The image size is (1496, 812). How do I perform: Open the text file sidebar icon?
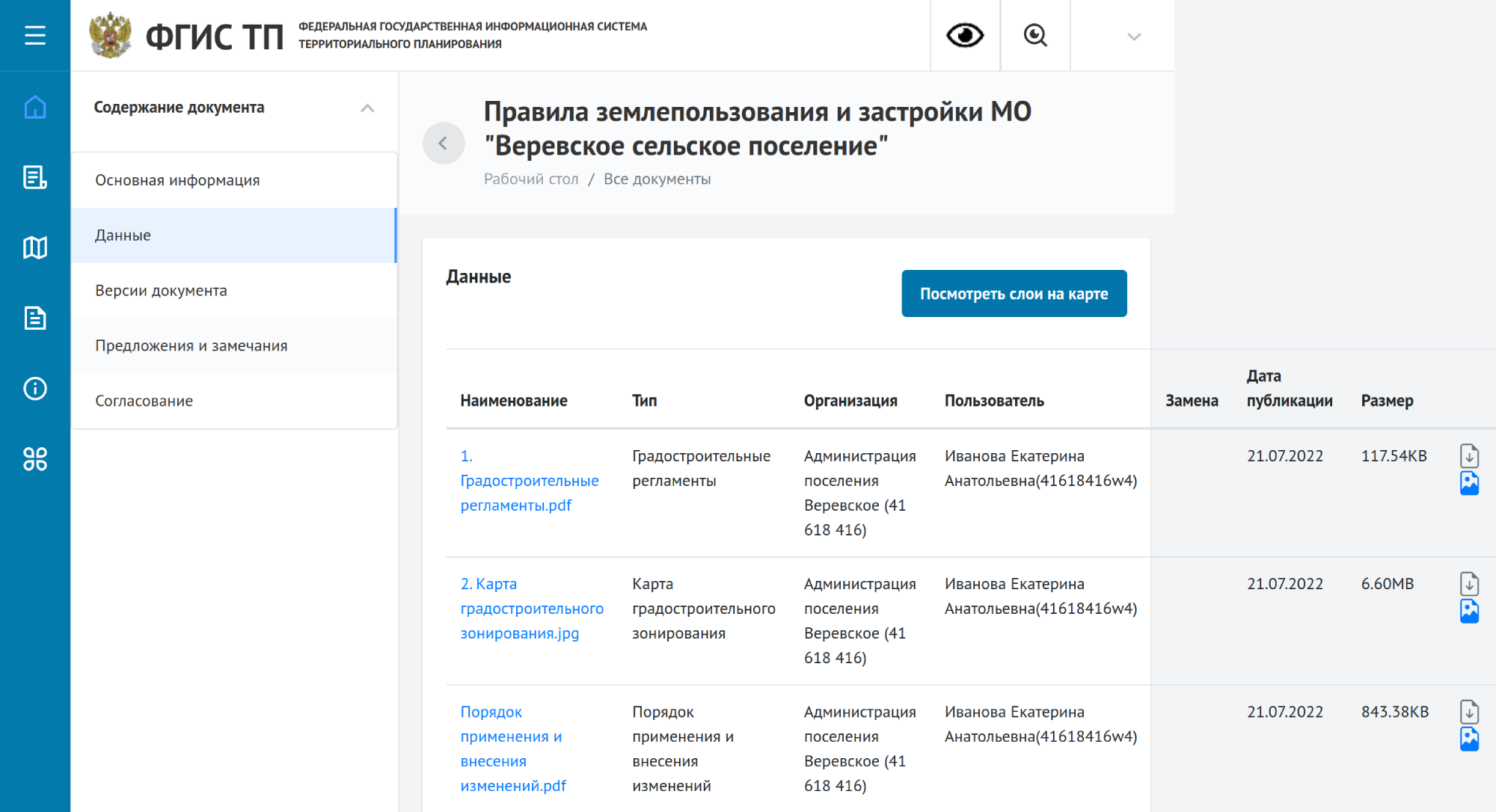(x=35, y=318)
